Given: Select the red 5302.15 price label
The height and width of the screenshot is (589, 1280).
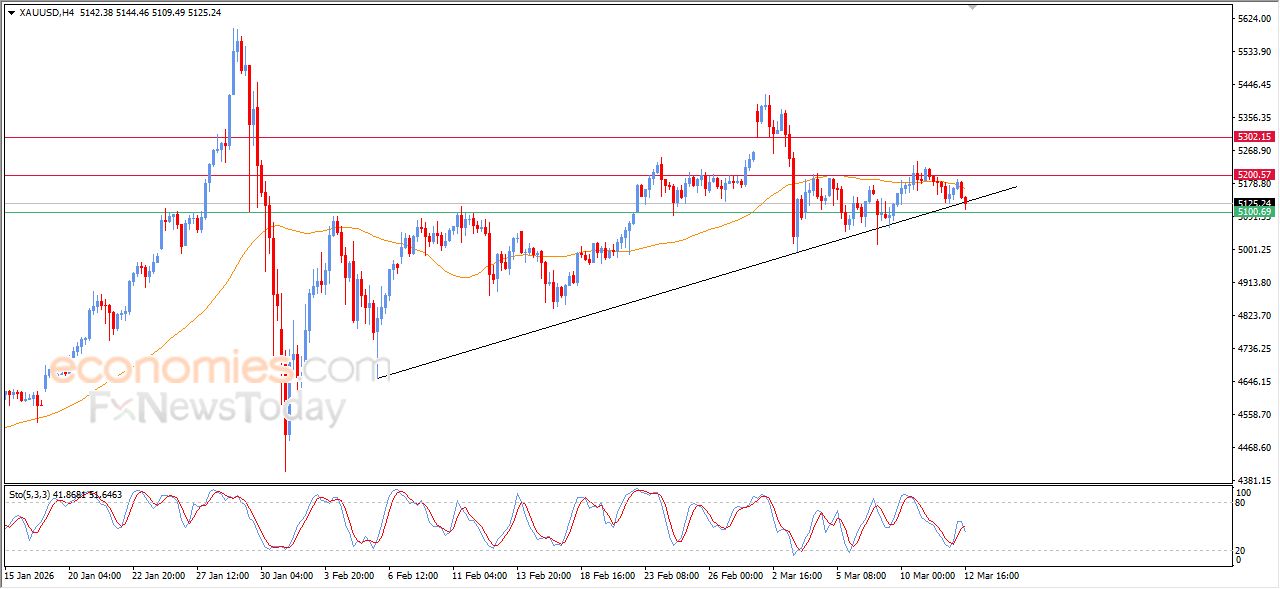Looking at the screenshot, I should coord(1253,137).
